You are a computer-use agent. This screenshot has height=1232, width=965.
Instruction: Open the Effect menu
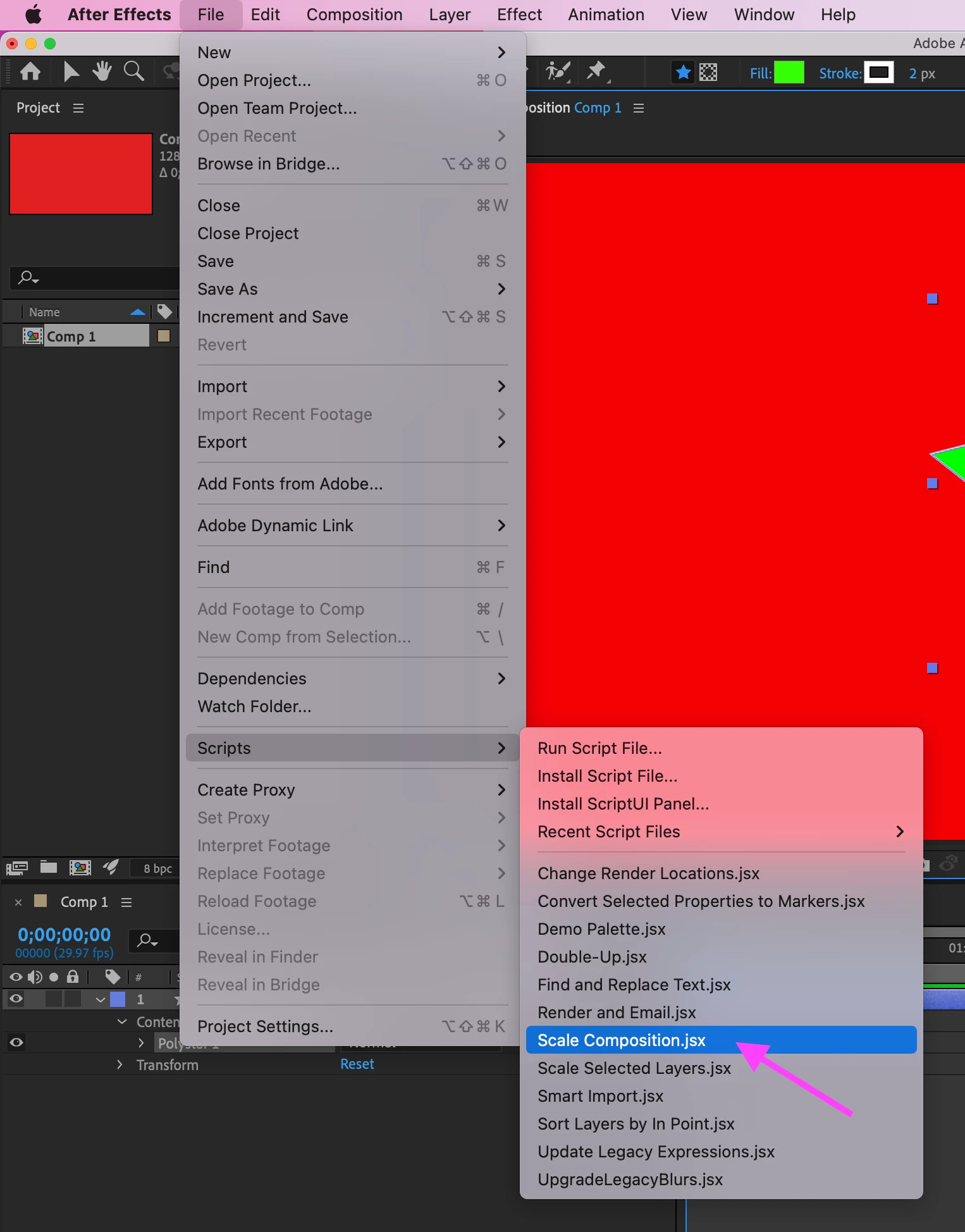(x=519, y=15)
